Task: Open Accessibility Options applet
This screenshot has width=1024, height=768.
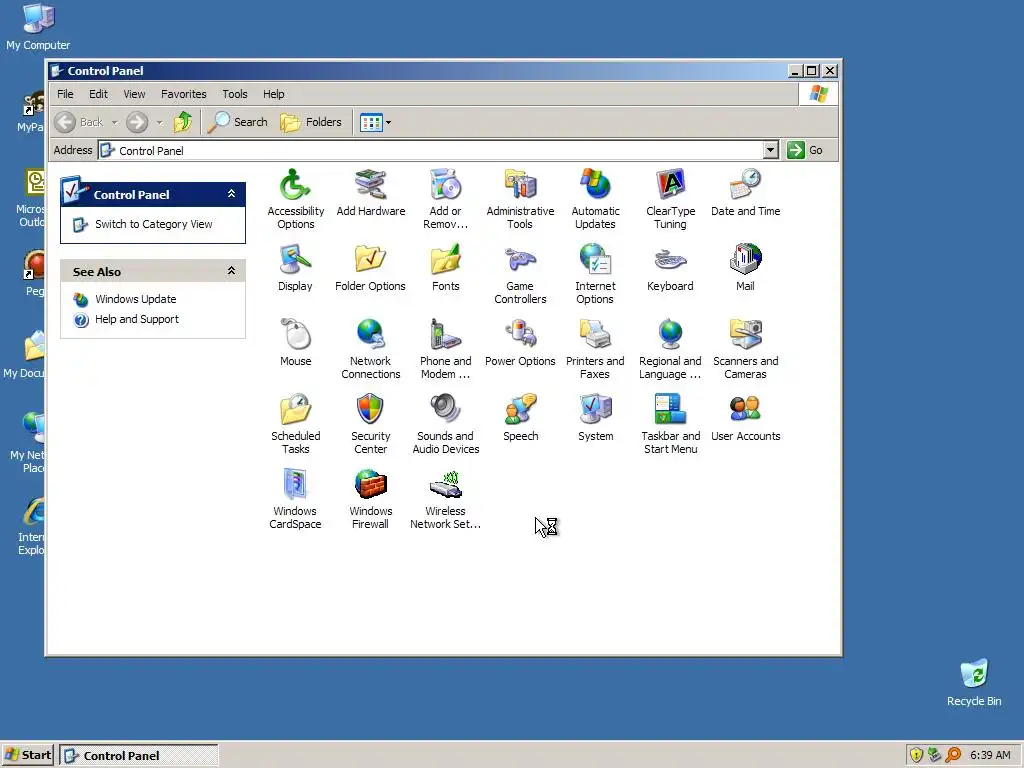Action: pos(295,185)
